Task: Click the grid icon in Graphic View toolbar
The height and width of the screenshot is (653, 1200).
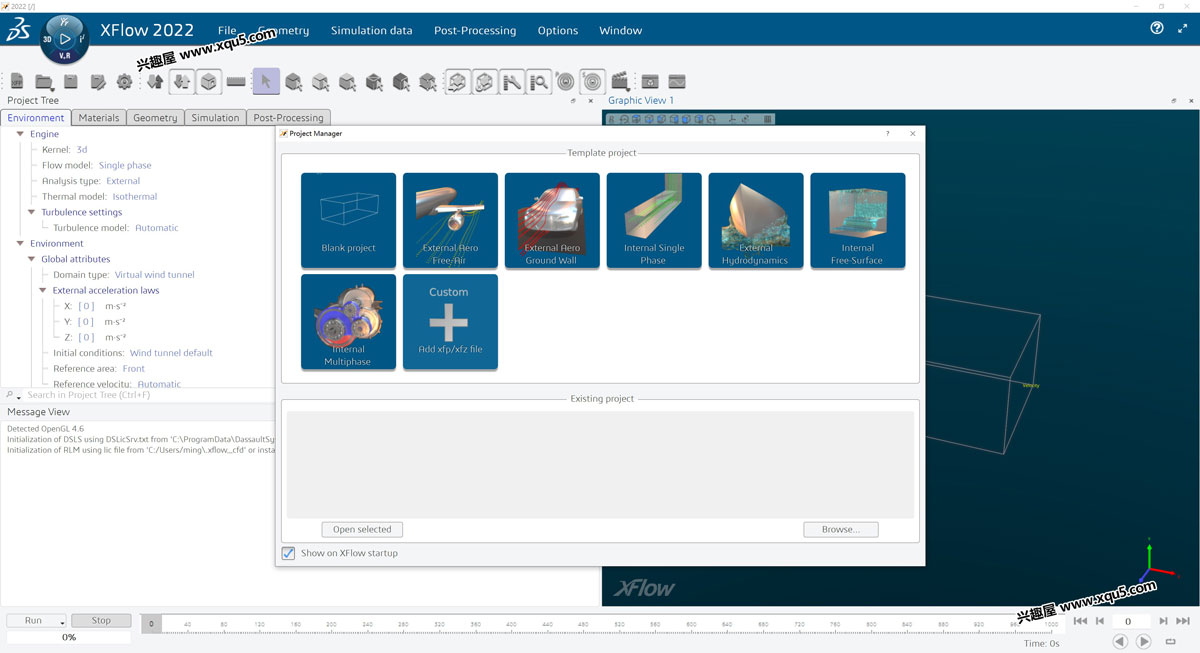Action: [x=768, y=119]
